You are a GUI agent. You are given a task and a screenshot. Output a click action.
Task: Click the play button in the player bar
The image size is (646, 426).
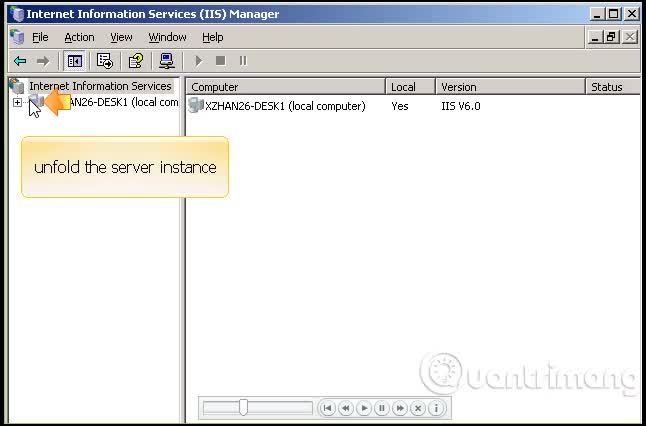tap(364, 408)
